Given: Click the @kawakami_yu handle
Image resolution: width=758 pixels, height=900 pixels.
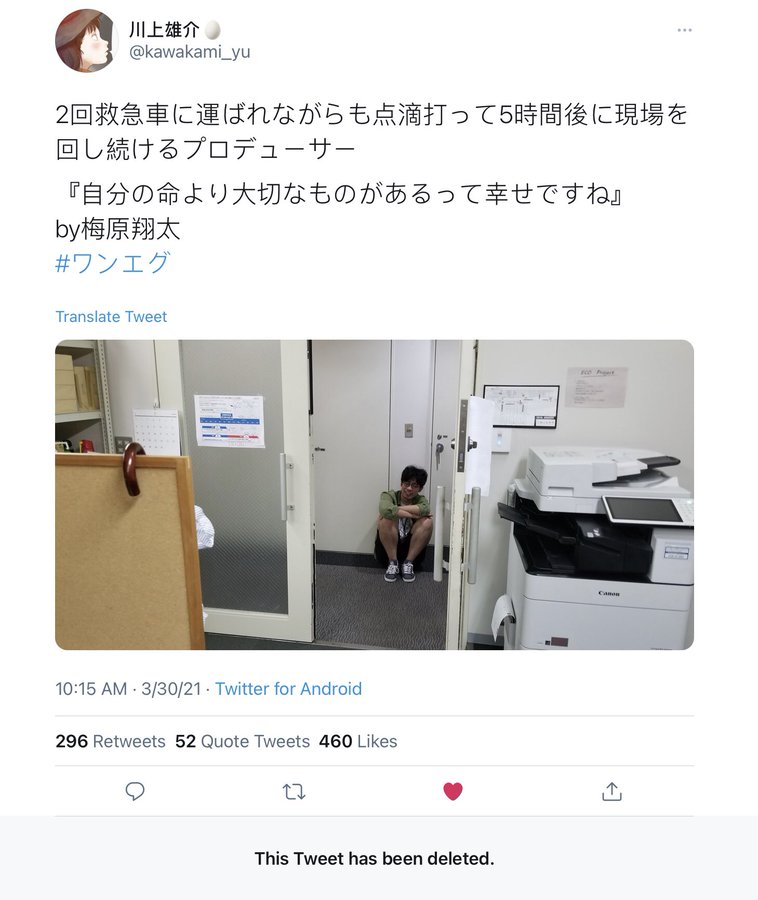Looking at the screenshot, I should point(189,52).
